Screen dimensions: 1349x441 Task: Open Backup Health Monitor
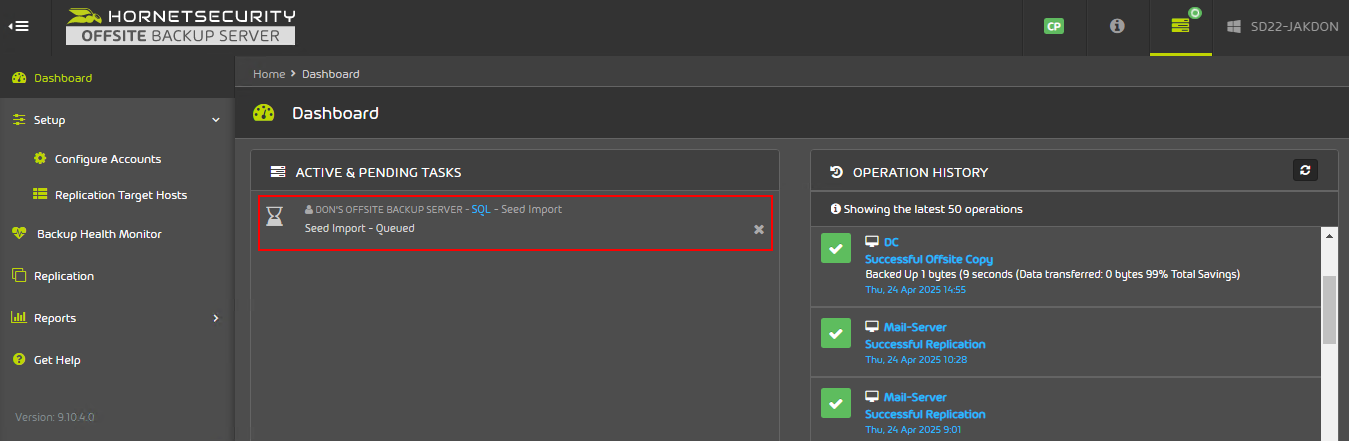99,234
